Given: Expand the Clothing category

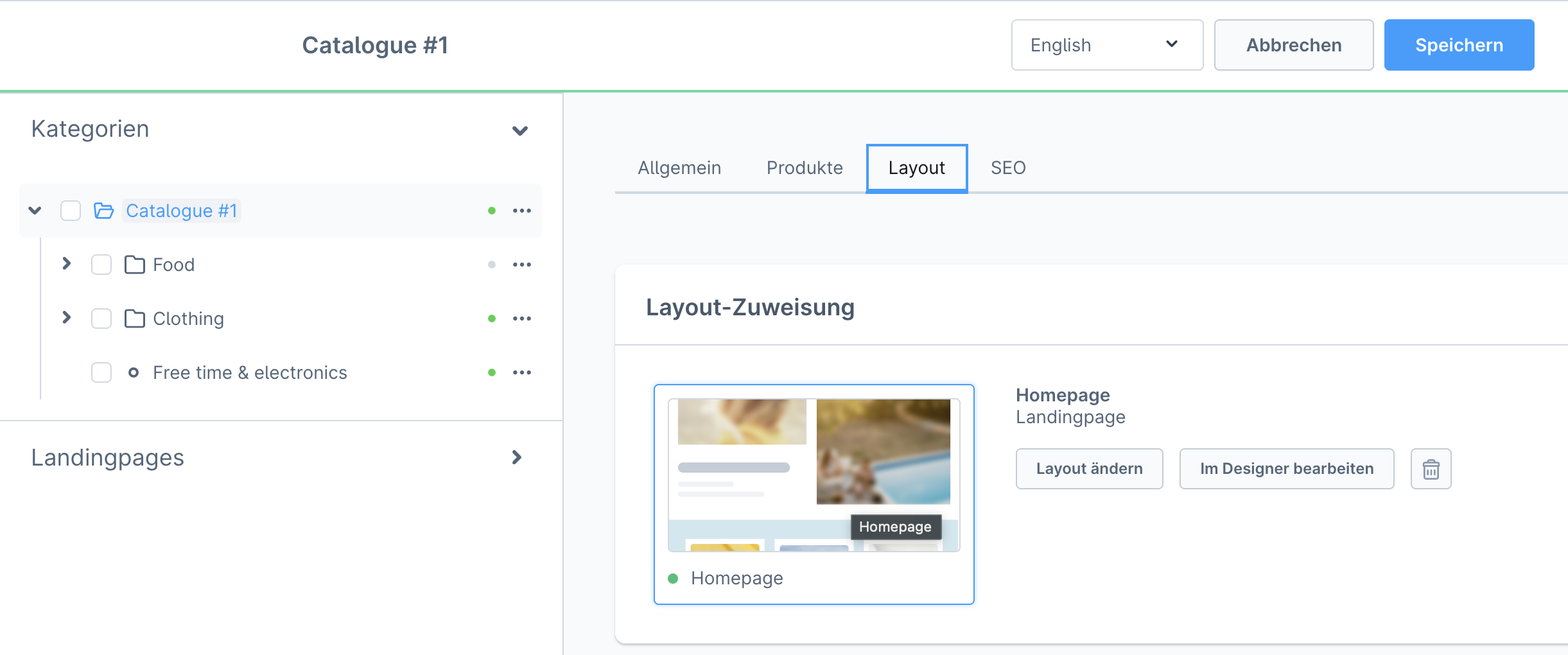Looking at the screenshot, I should (x=66, y=317).
